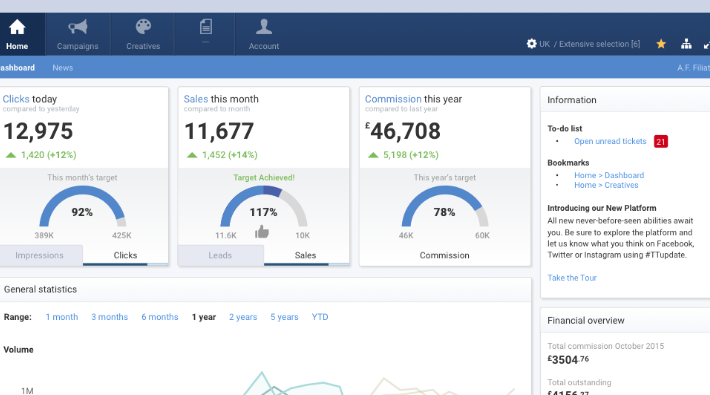The height and width of the screenshot is (395, 710).
Task: Set range to 3 months
Action: tap(110, 317)
